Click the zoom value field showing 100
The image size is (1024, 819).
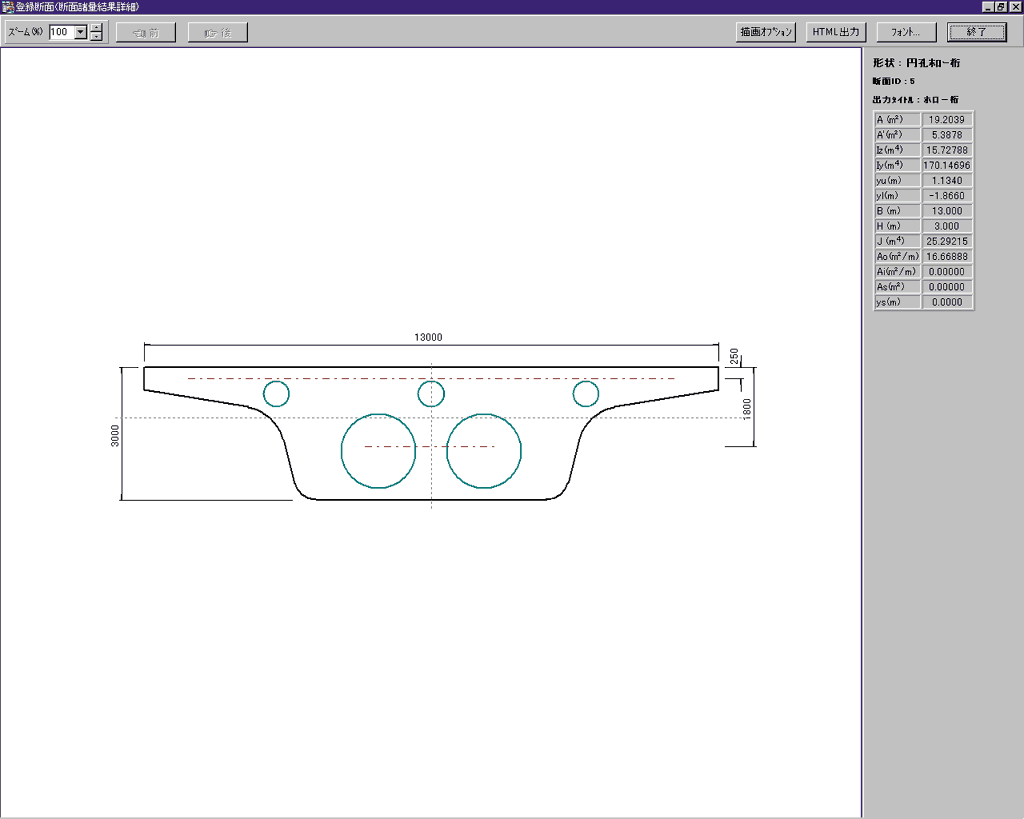coord(61,32)
